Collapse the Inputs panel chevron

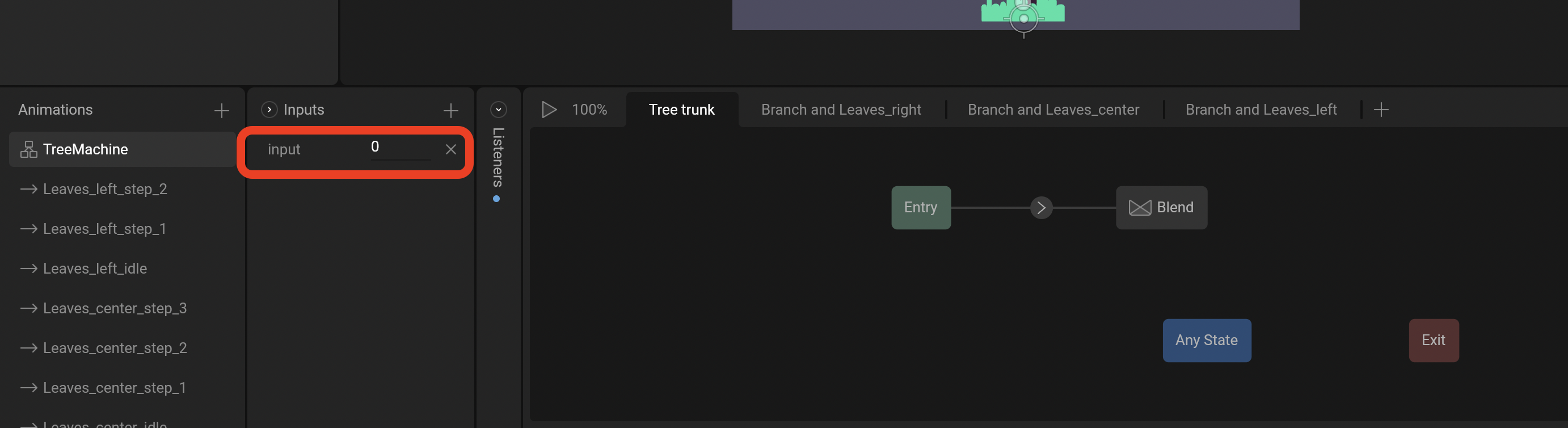(x=269, y=110)
